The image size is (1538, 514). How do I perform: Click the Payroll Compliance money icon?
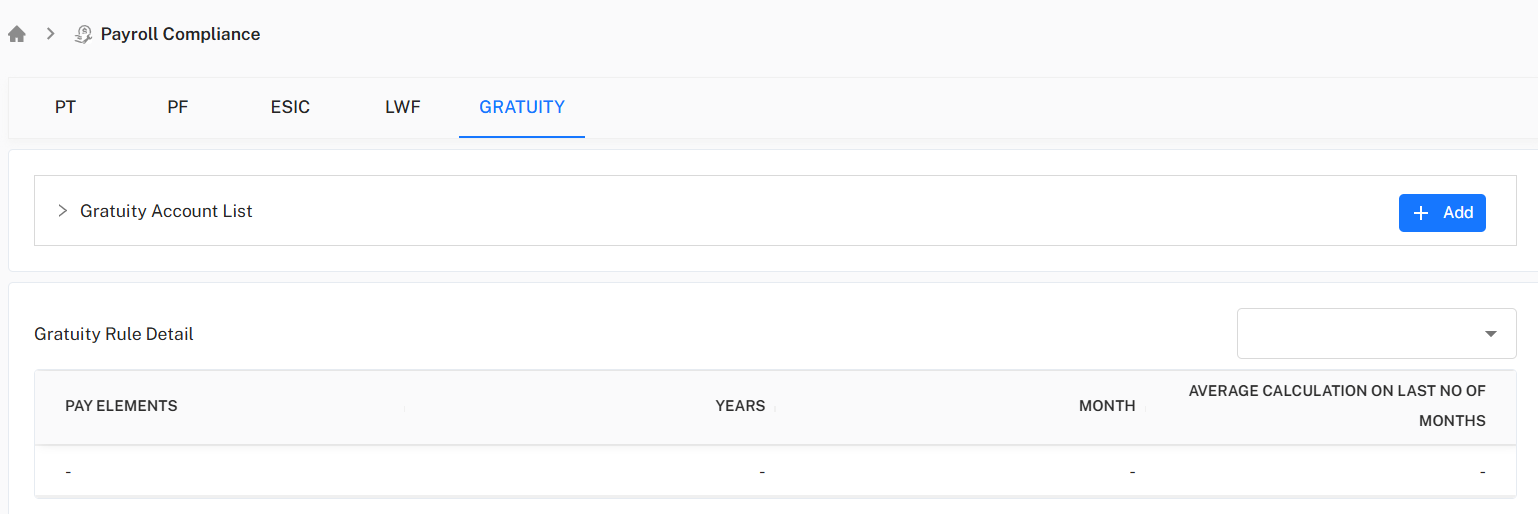pyautogui.click(x=84, y=34)
